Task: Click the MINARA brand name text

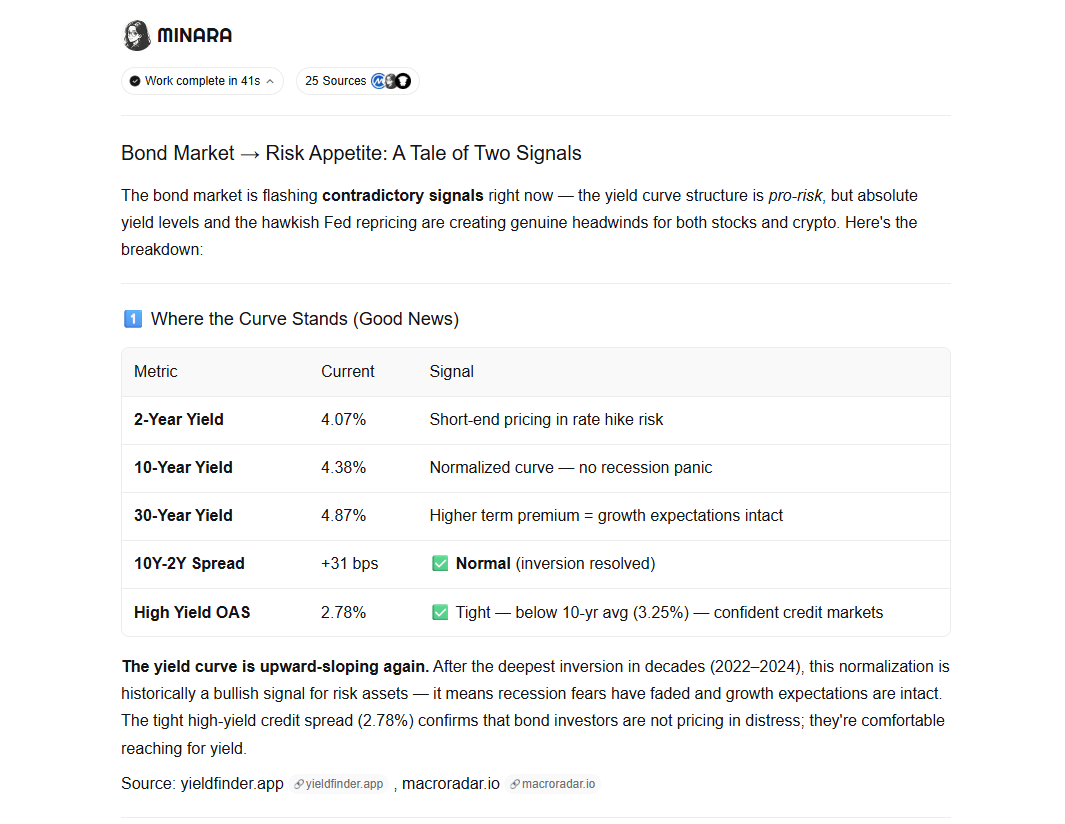Action: 195,35
